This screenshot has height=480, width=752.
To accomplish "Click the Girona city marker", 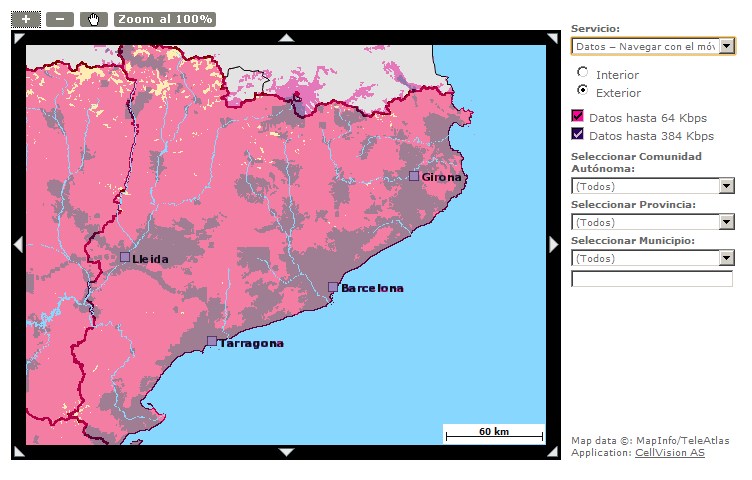I will (x=414, y=176).
